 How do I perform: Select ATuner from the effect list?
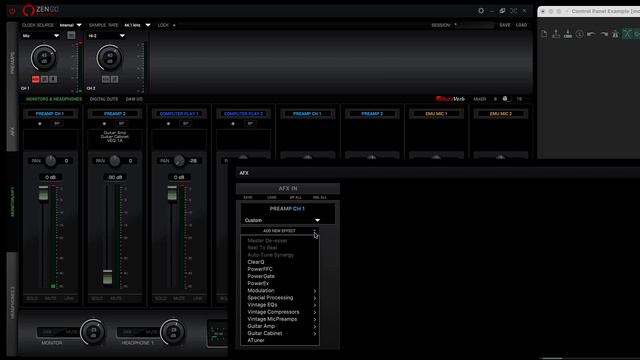[x=256, y=340]
